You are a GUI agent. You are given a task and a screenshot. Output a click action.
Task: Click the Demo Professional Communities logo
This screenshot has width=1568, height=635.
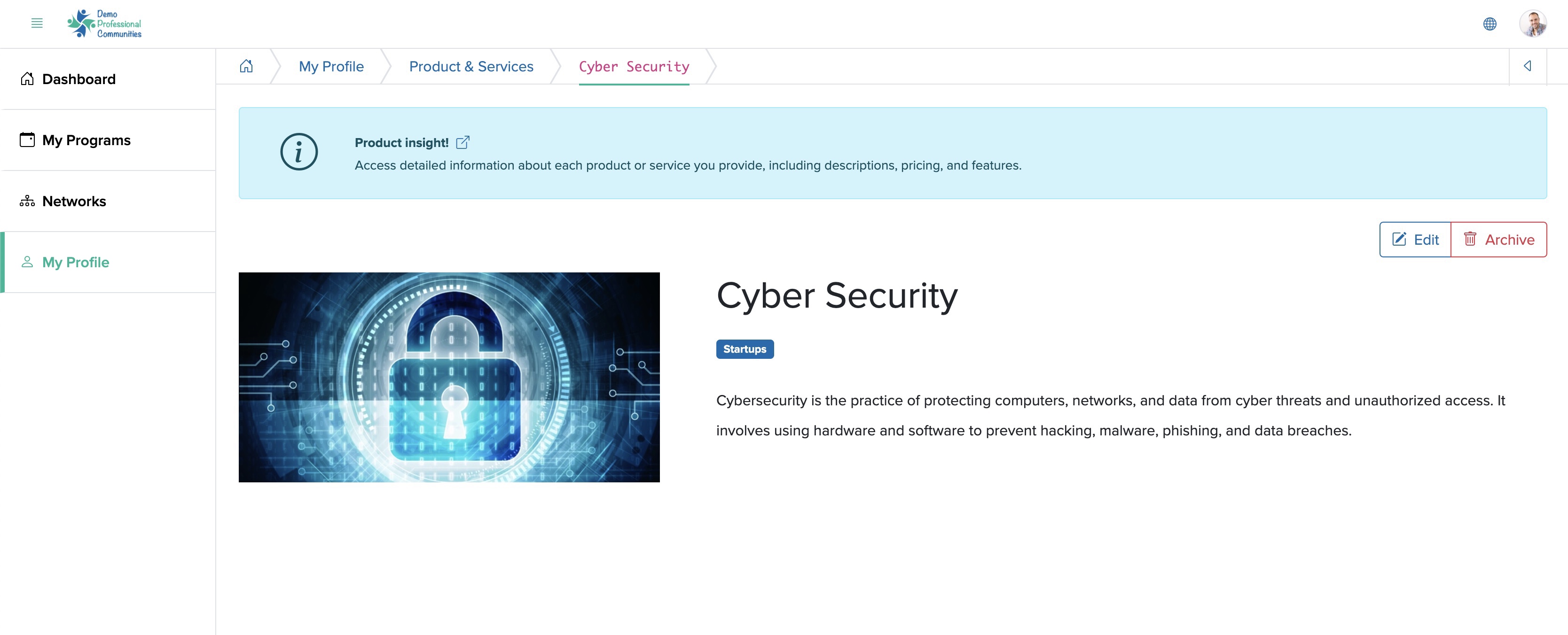coord(104,24)
